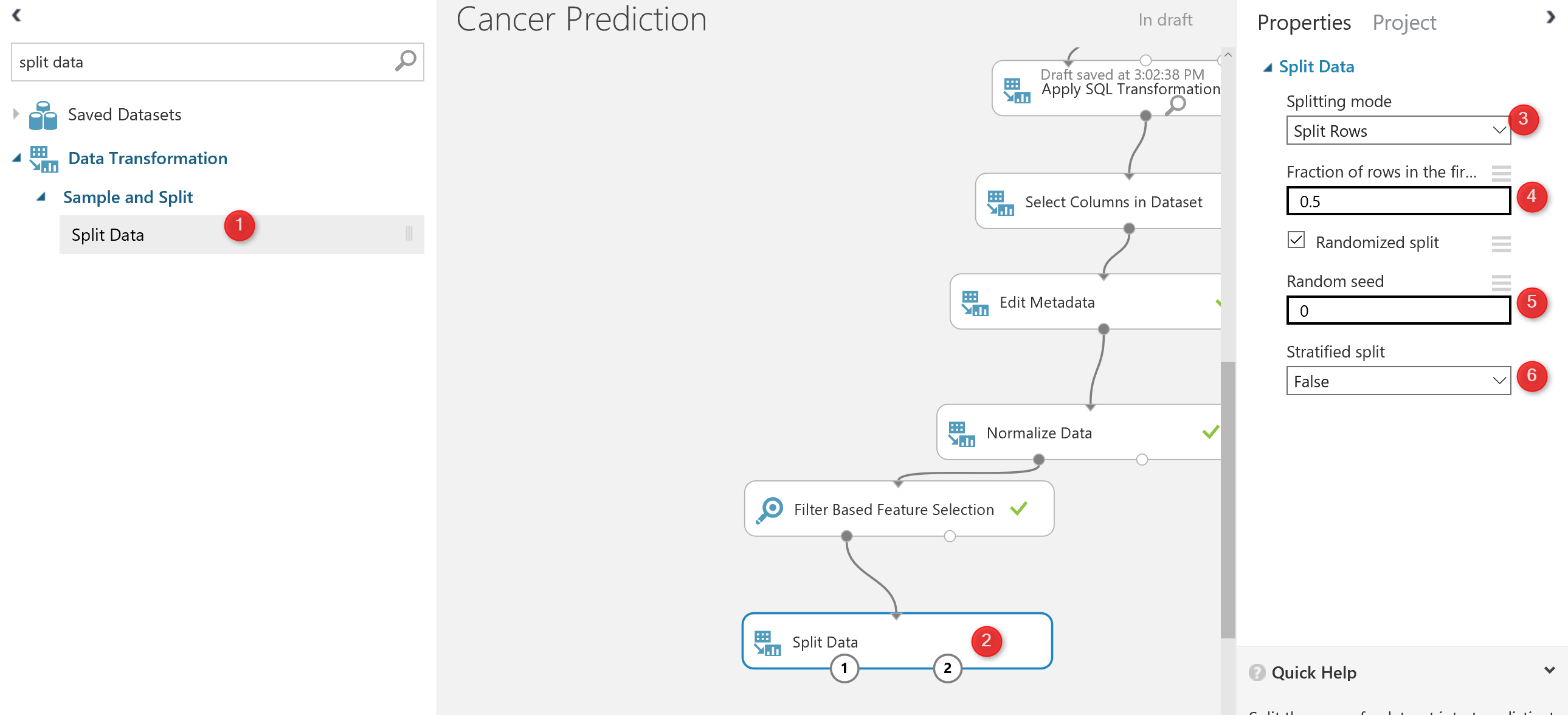The image size is (1568, 715).
Task: Select Split Data in the module list
Action: pos(108,235)
